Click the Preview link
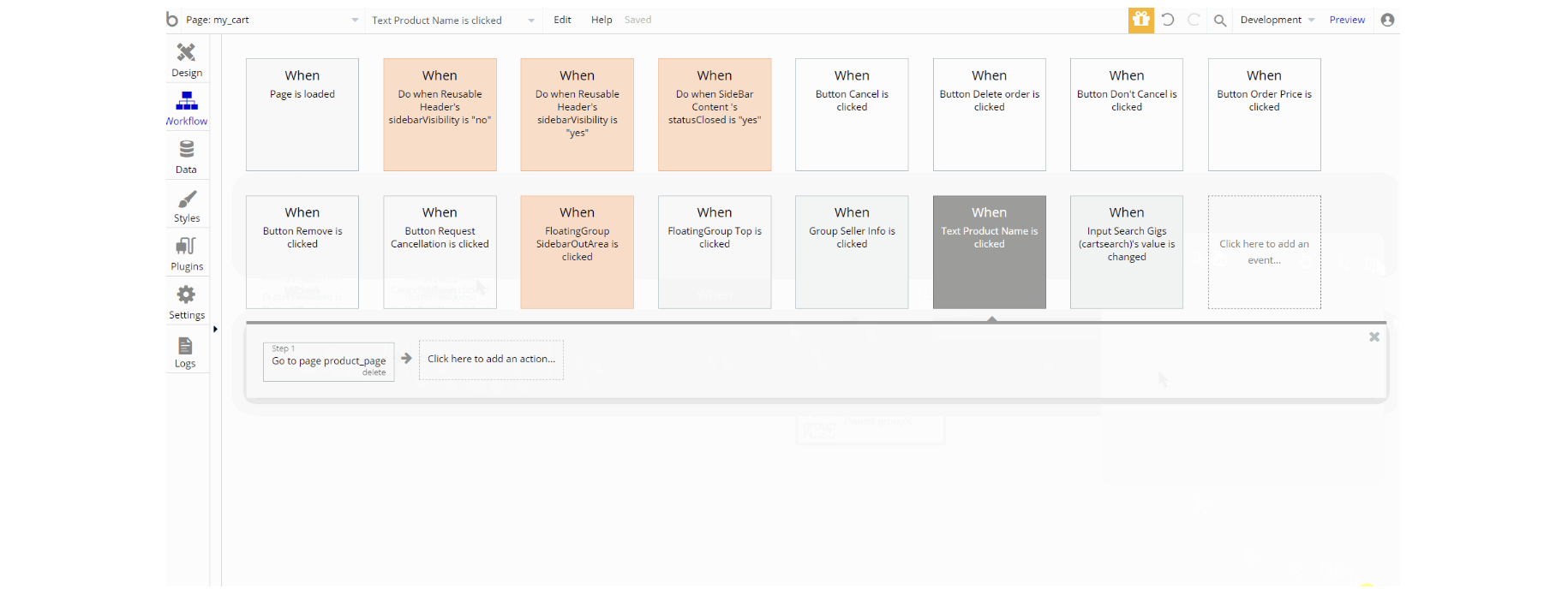 coord(1347,20)
